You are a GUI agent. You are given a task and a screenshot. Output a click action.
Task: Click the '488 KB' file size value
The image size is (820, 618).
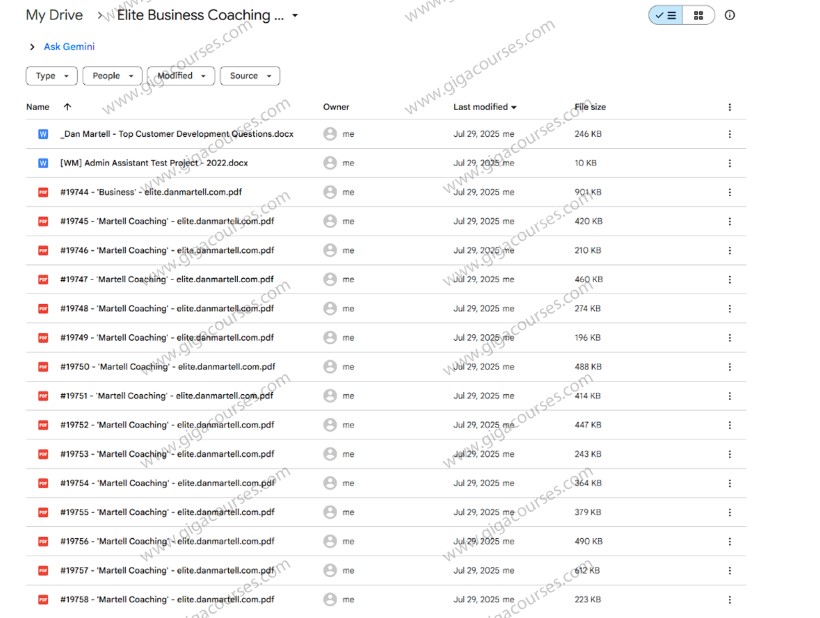[588, 367]
